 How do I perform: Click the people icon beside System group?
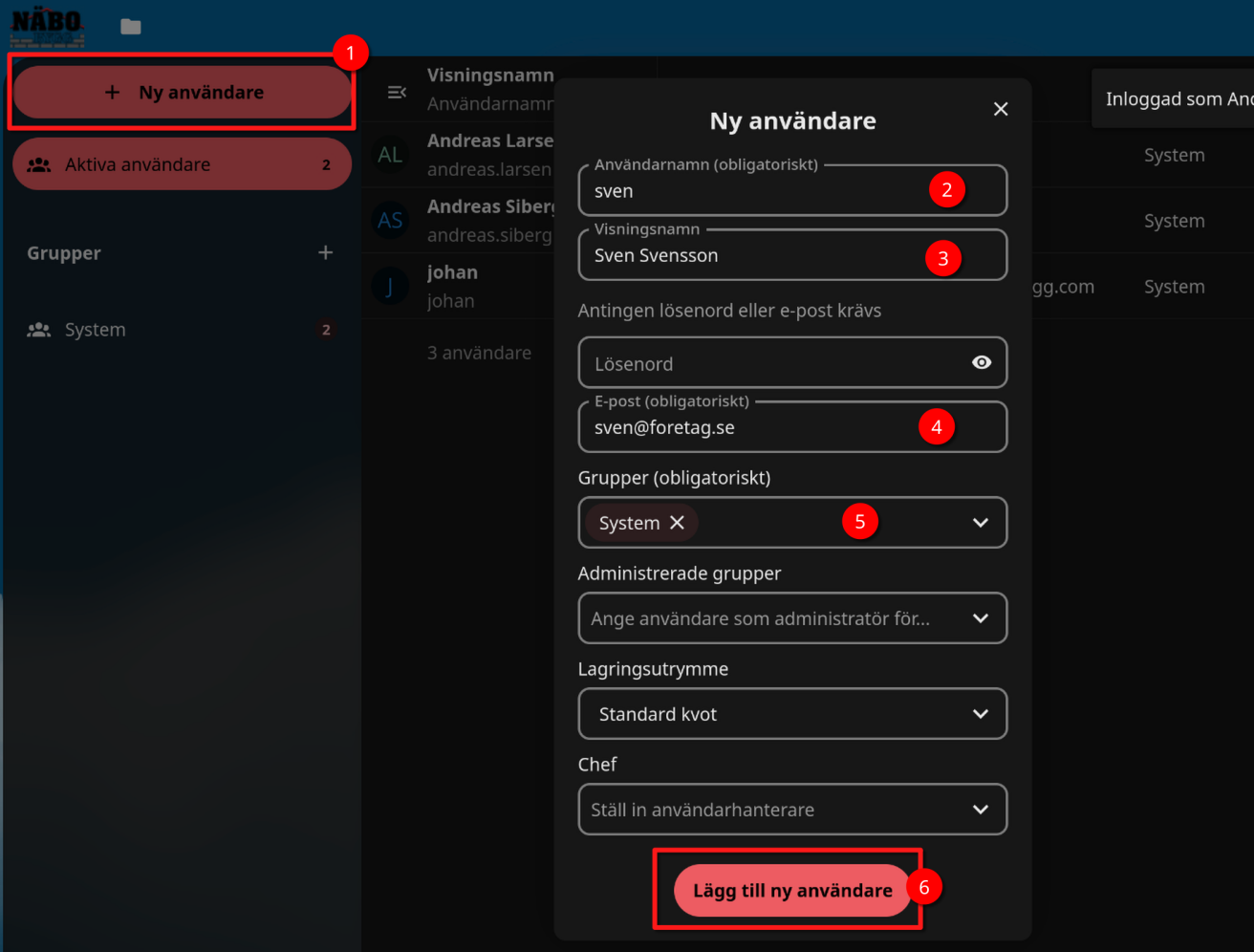pos(39,330)
